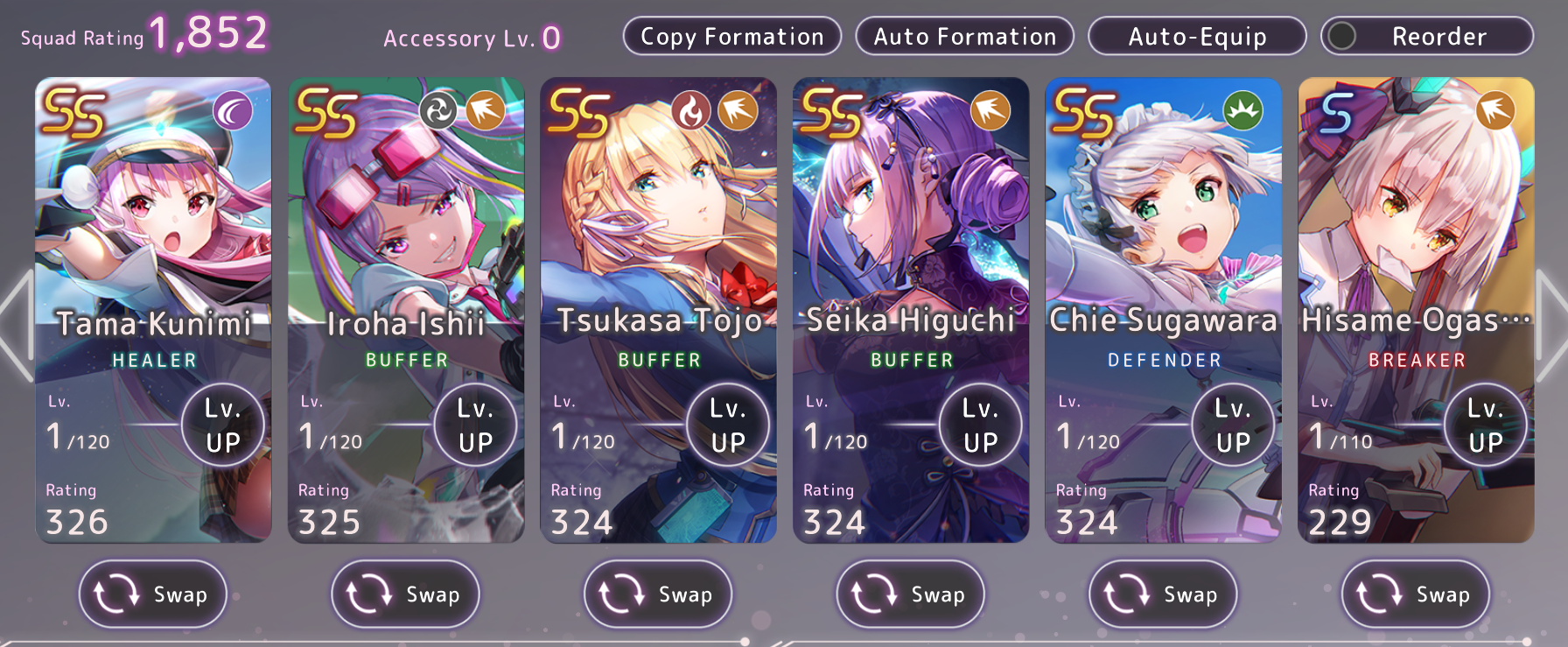Click the orange bird icon on Hisame's card

(x=1495, y=111)
